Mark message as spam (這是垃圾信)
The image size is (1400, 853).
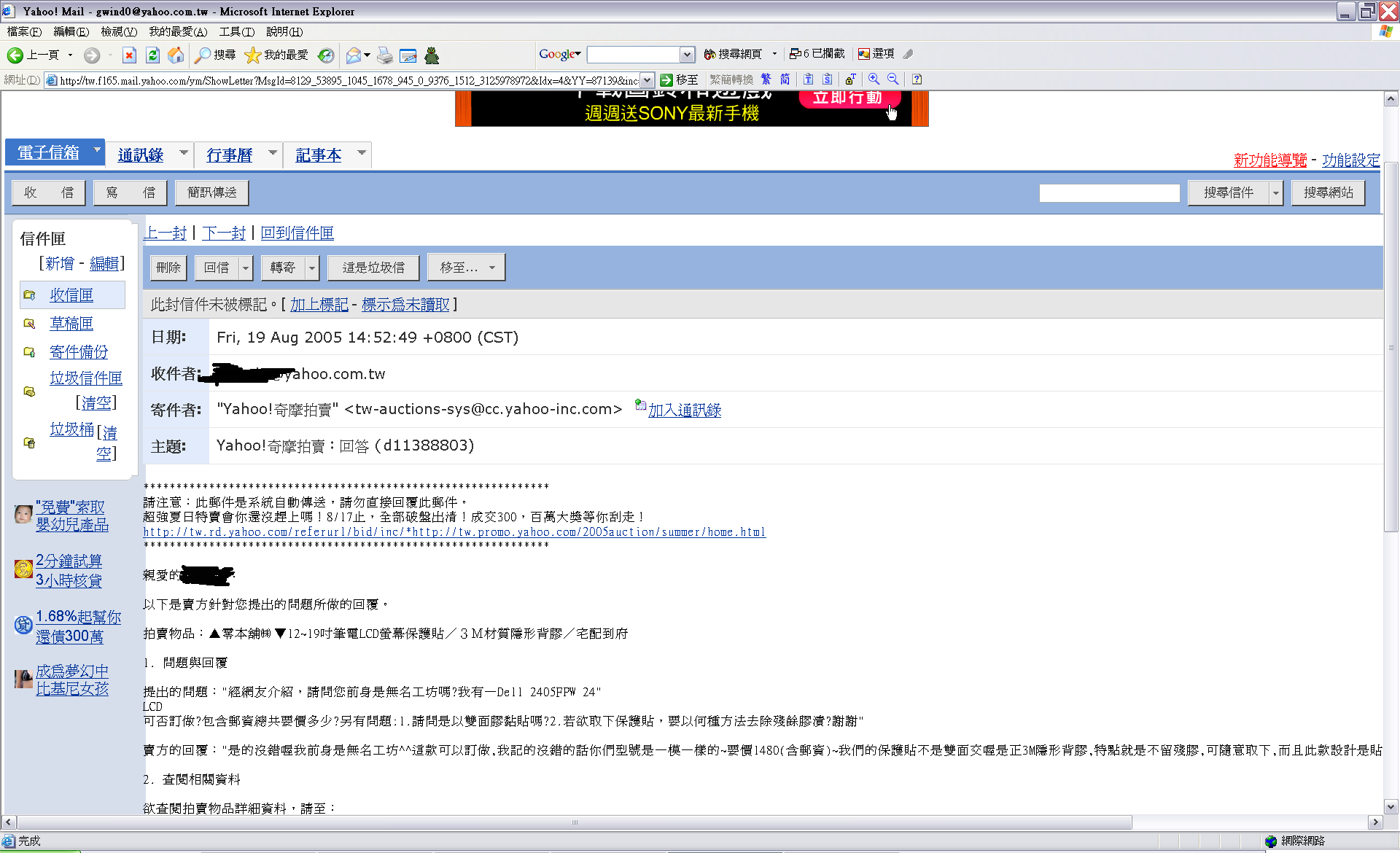point(373,268)
